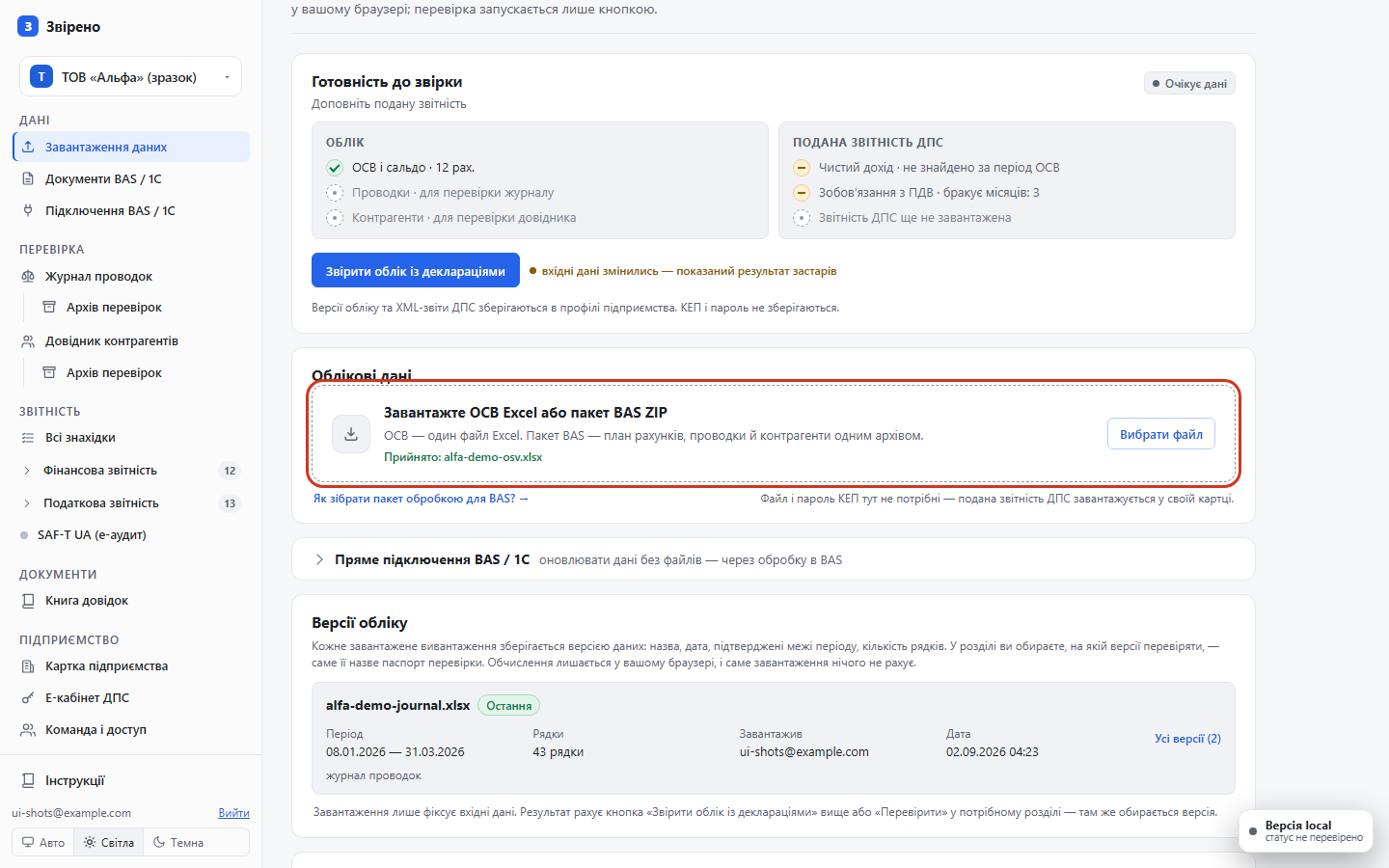Click archive icon under Довідник контрагентів
The width and height of the screenshot is (1389, 868).
click(49, 372)
